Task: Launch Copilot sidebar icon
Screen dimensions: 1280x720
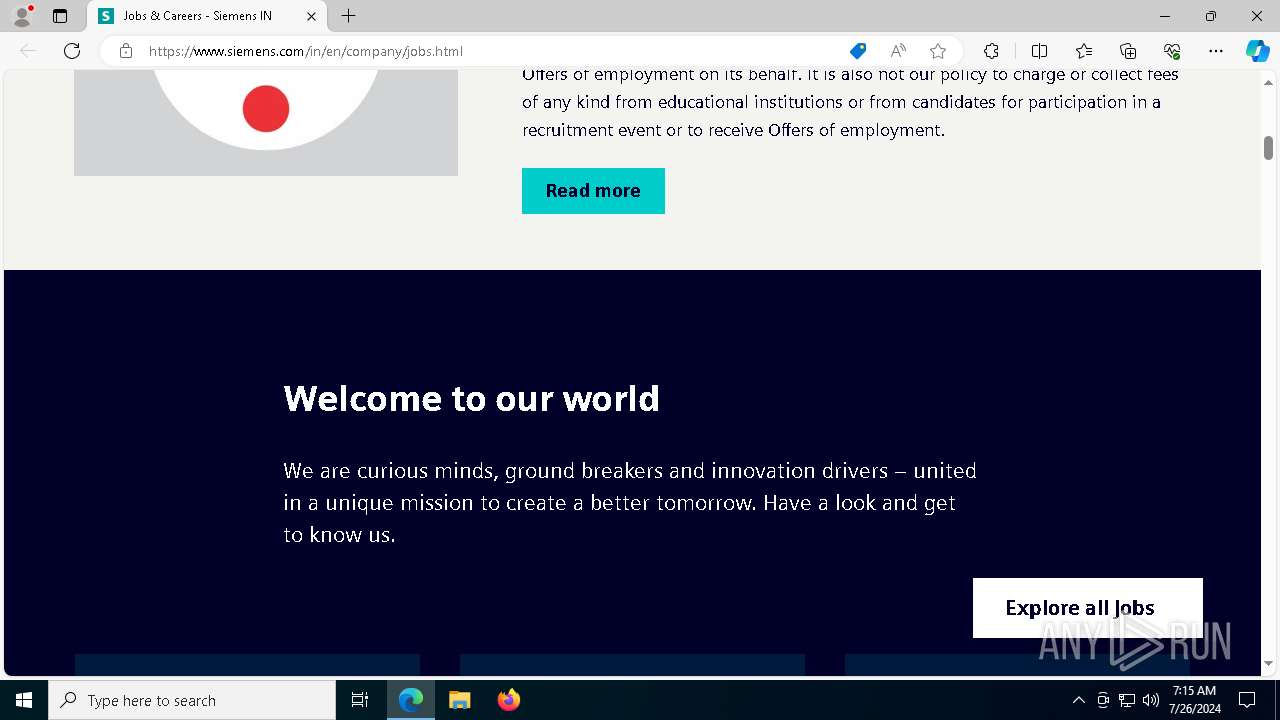Action: (1257, 51)
